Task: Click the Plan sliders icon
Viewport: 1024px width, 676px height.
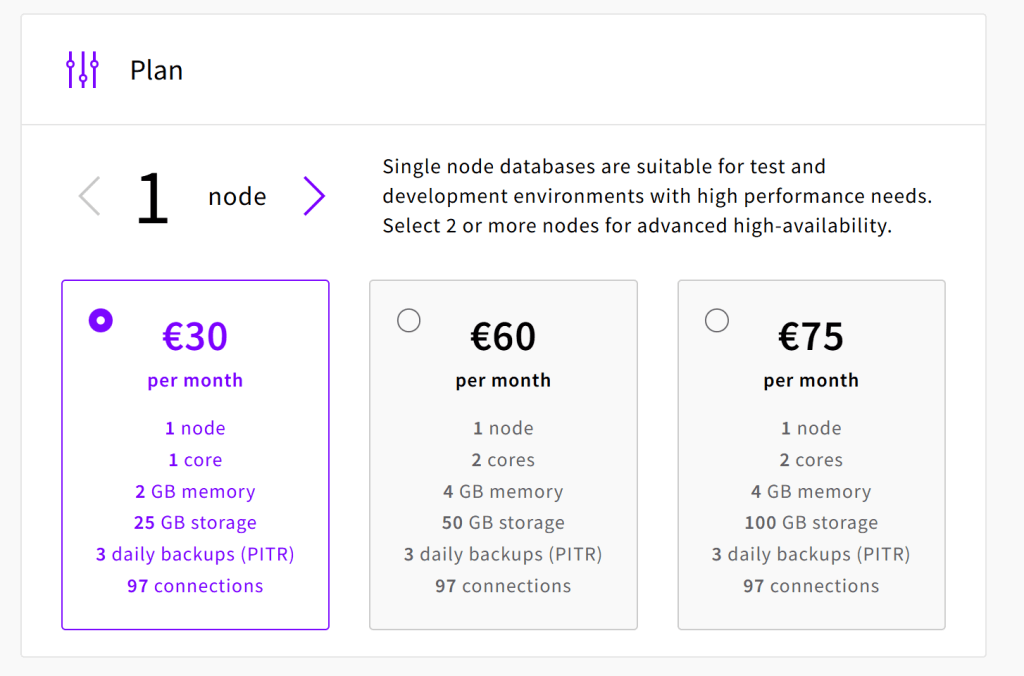Action: click(x=82, y=69)
